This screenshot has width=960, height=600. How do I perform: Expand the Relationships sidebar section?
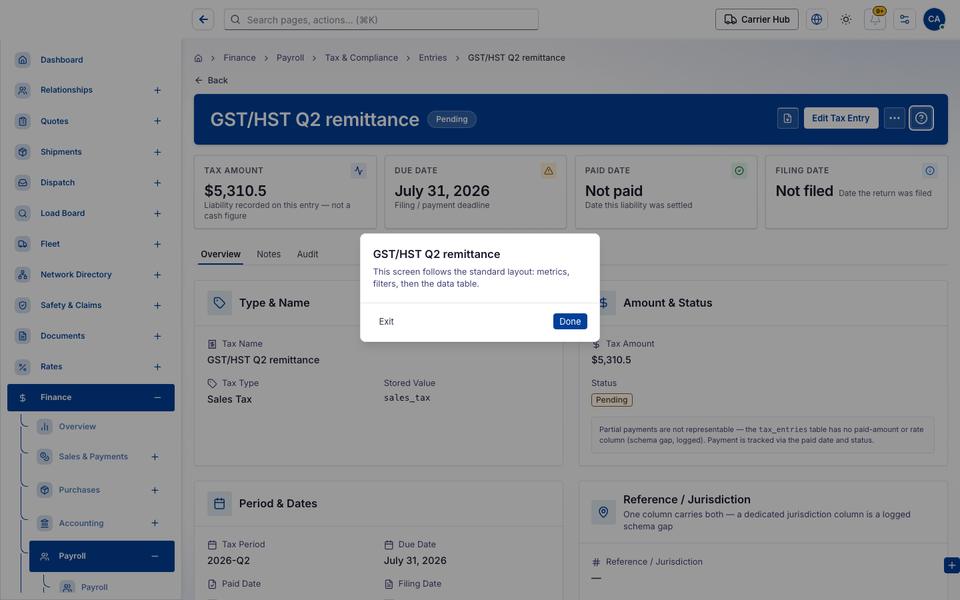pos(157,91)
